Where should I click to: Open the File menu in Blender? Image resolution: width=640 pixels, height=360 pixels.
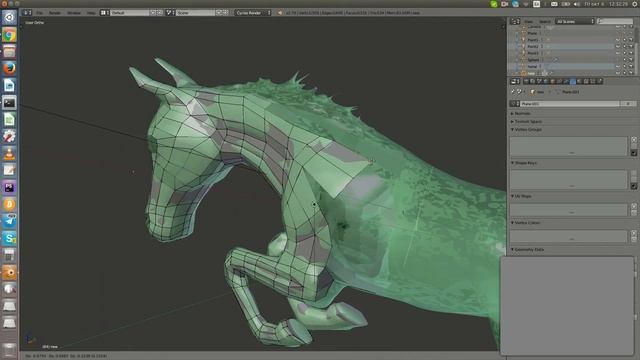(39, 13)
